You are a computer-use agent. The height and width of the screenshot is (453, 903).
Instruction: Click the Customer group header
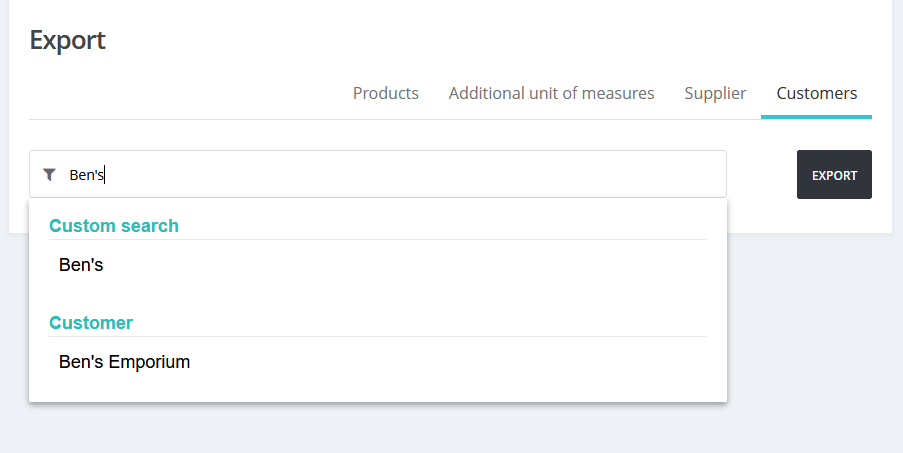pos(91,322)
